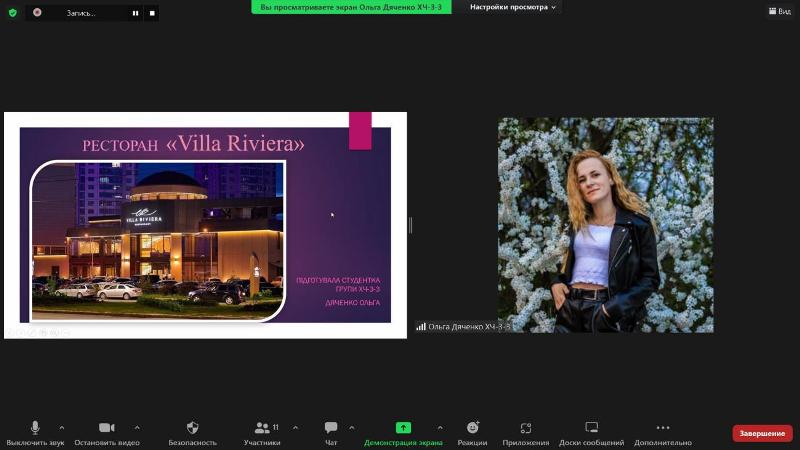800x450 pixels.
Task: Click the green encryption shield icon
Action: [x=13, y=13]
